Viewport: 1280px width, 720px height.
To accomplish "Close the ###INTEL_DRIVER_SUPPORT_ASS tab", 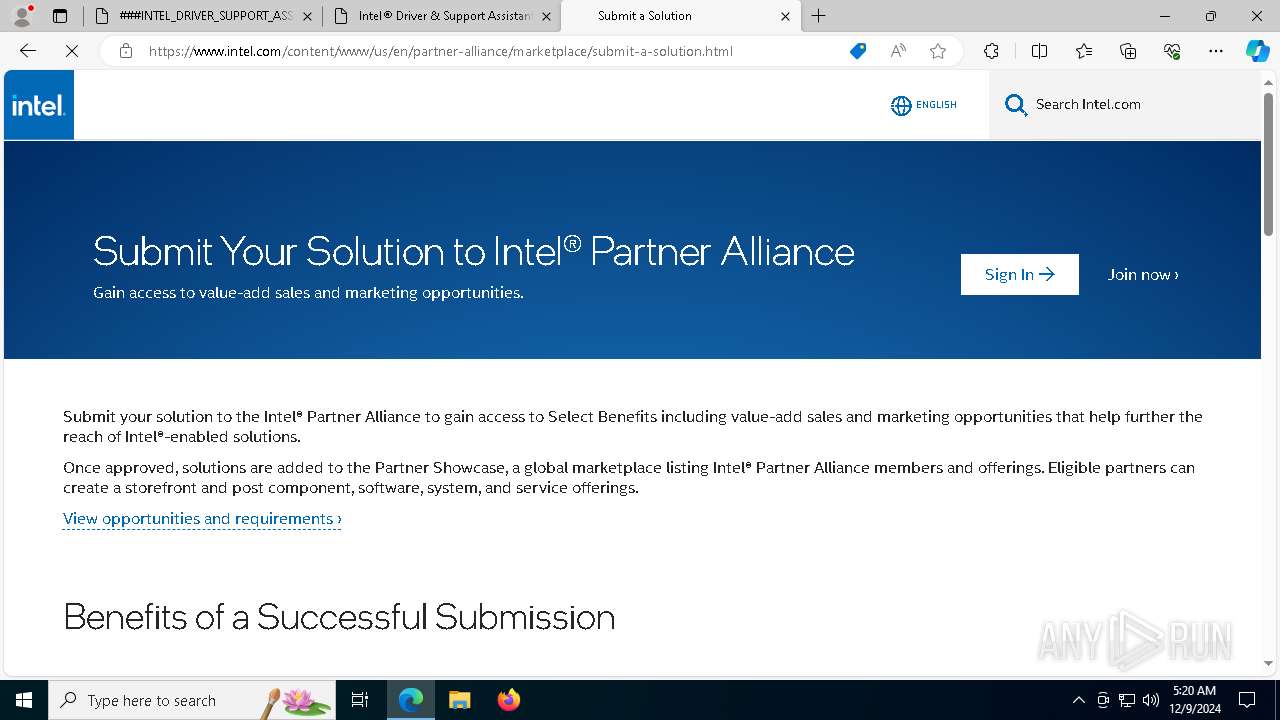I will tap(307, 16).
